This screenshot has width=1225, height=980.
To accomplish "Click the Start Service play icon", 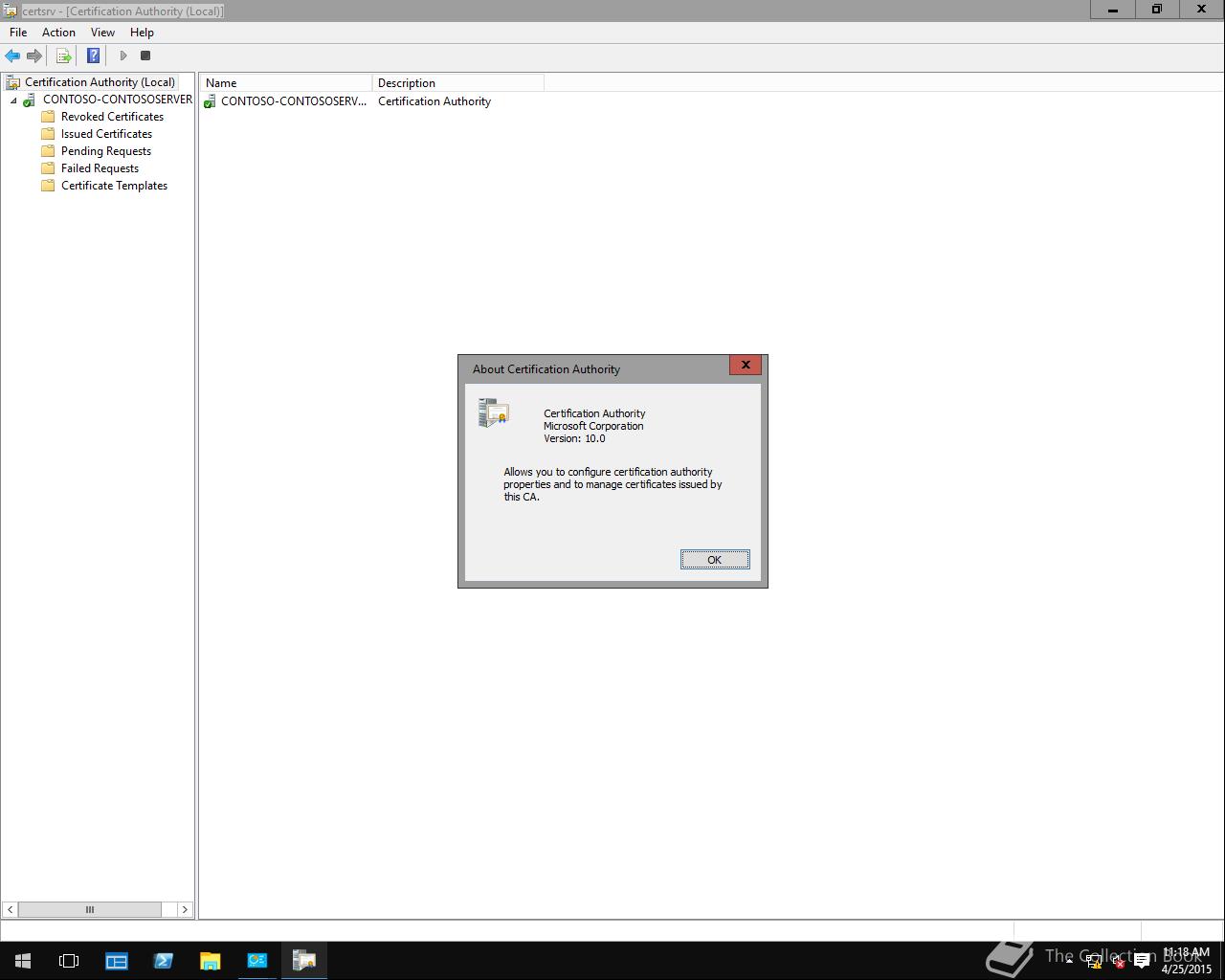I will tap(122, 56).
